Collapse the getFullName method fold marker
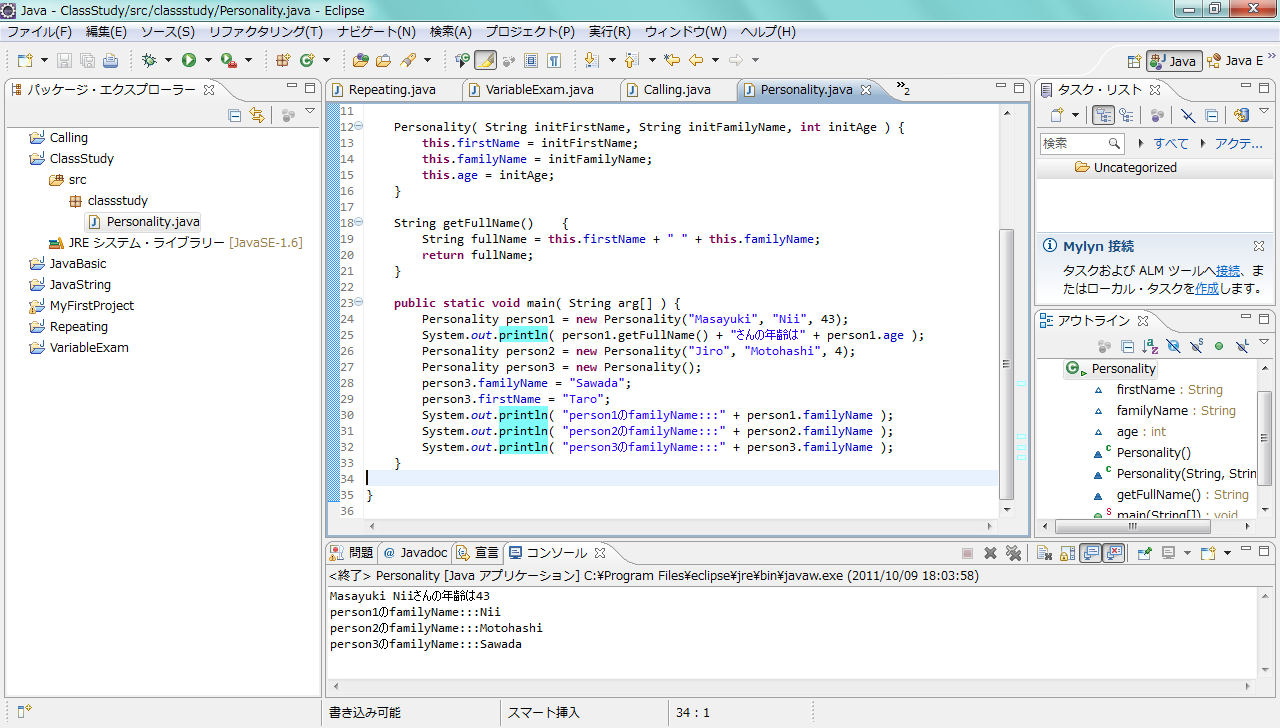This screenshot has height=728, width=1280. pos(358,223)
